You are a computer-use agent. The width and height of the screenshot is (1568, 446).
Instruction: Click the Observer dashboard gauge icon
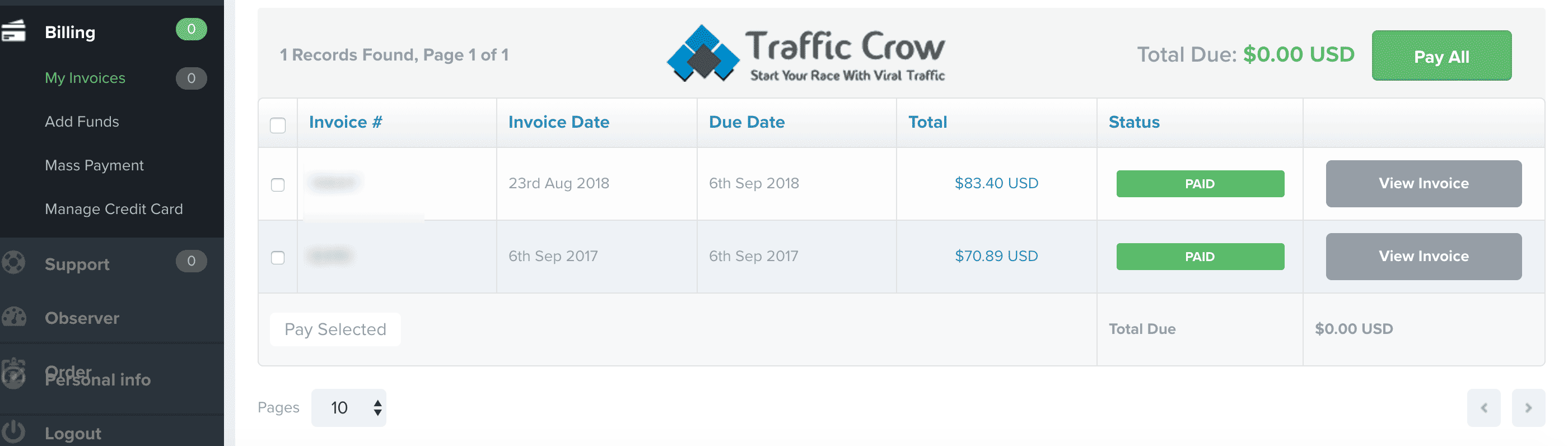tap(13, 317)
